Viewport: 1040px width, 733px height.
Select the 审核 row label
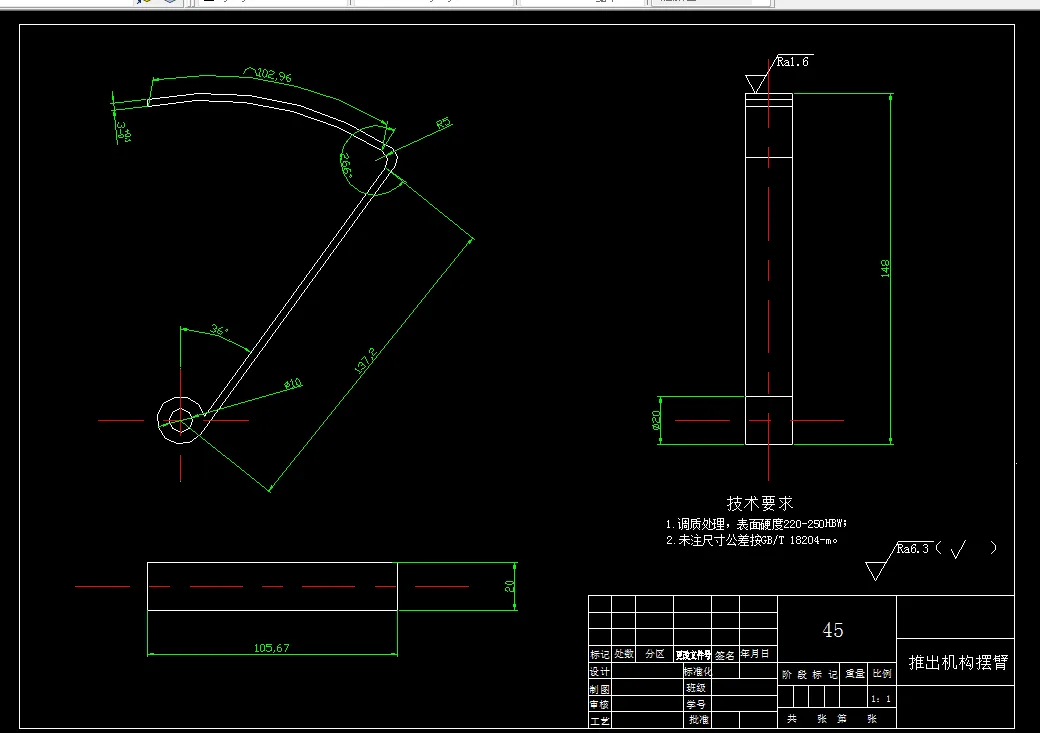(x=600, y=704)
